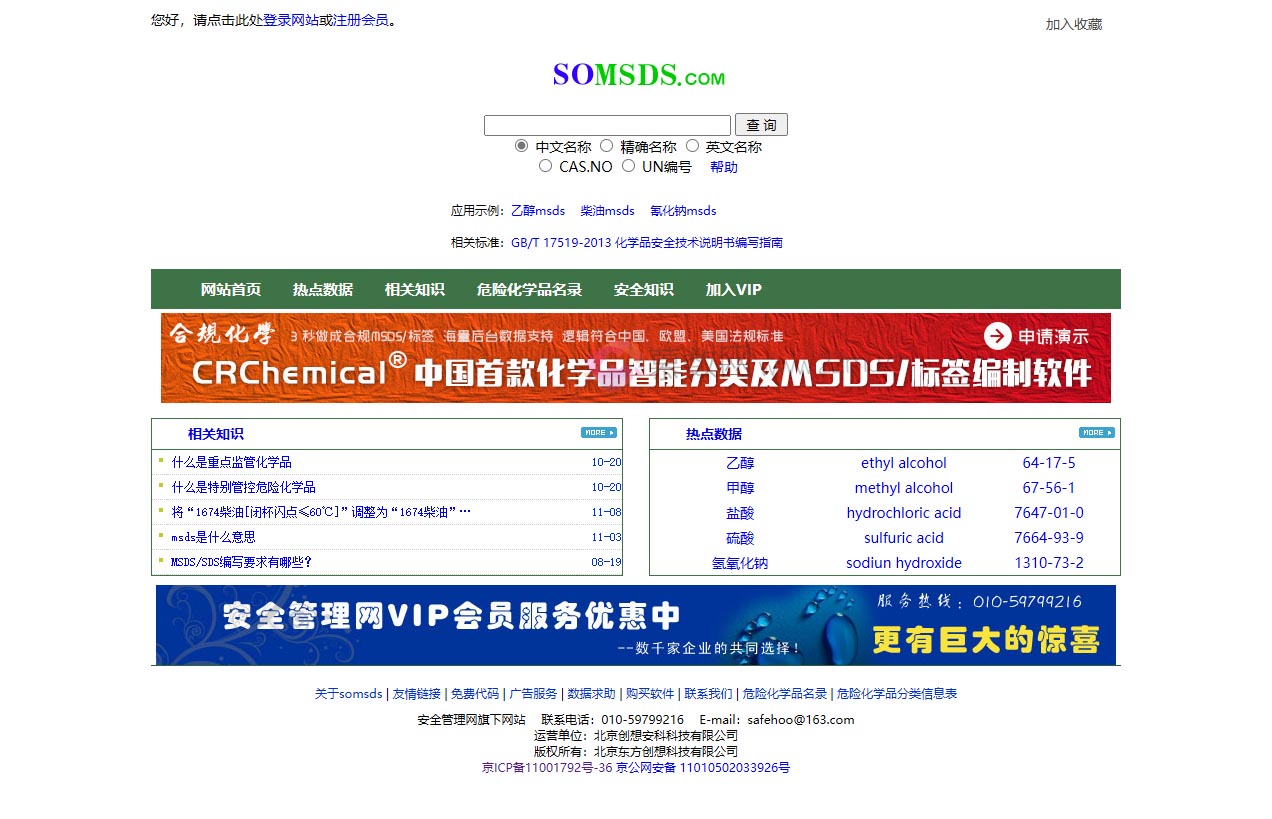The height and width of the screenshot is (819, 1272).
Task: Open the 帮助 link next to search options
Action: [724, 166]
